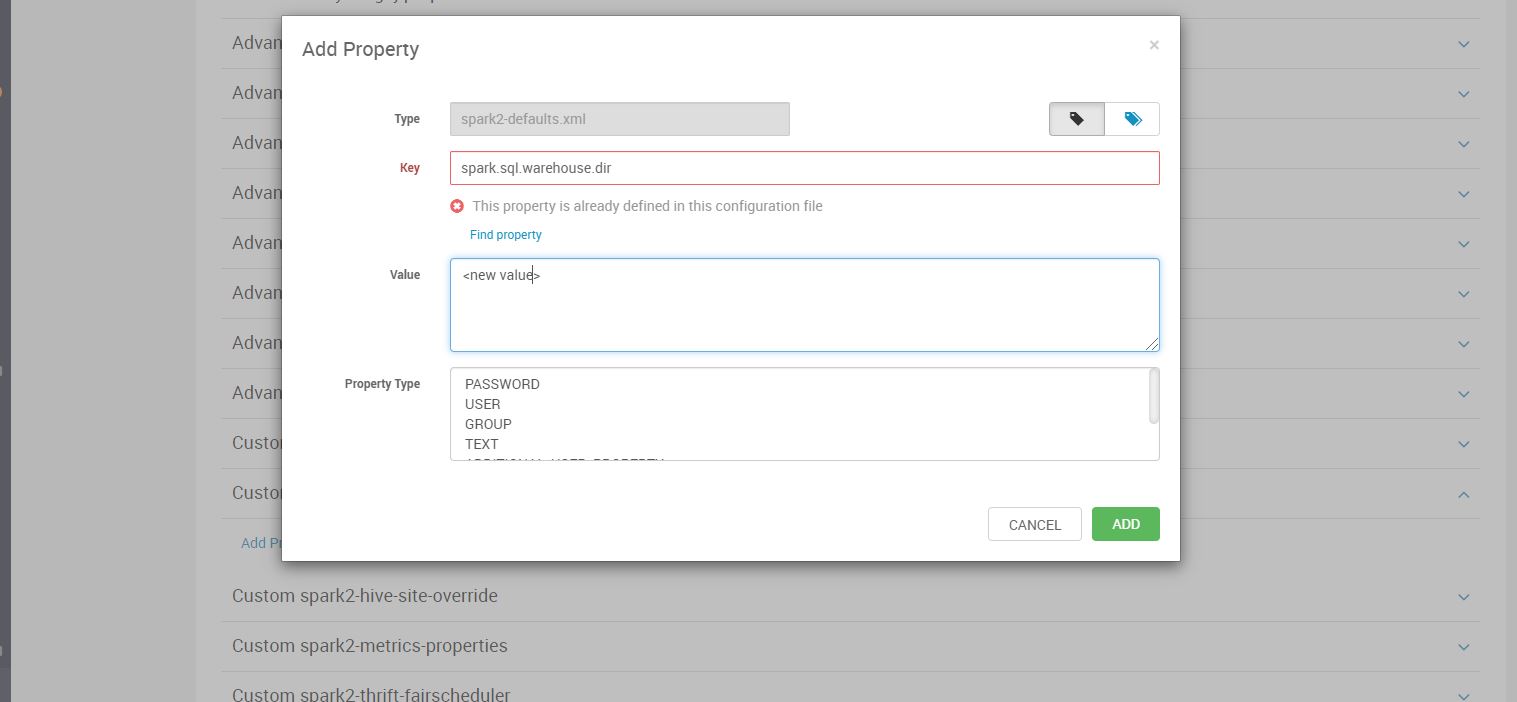This screenshot has height=702, width=1517.
Task: Click the red error indicator icon
Action: (457, 206)
